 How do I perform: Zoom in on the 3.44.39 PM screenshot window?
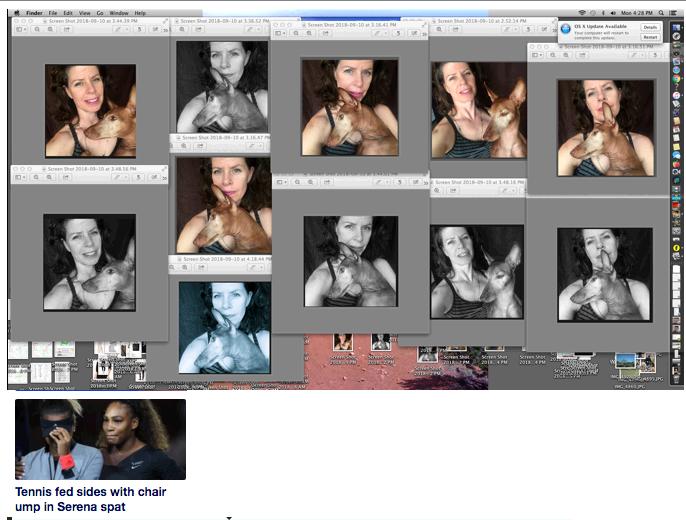51,29
